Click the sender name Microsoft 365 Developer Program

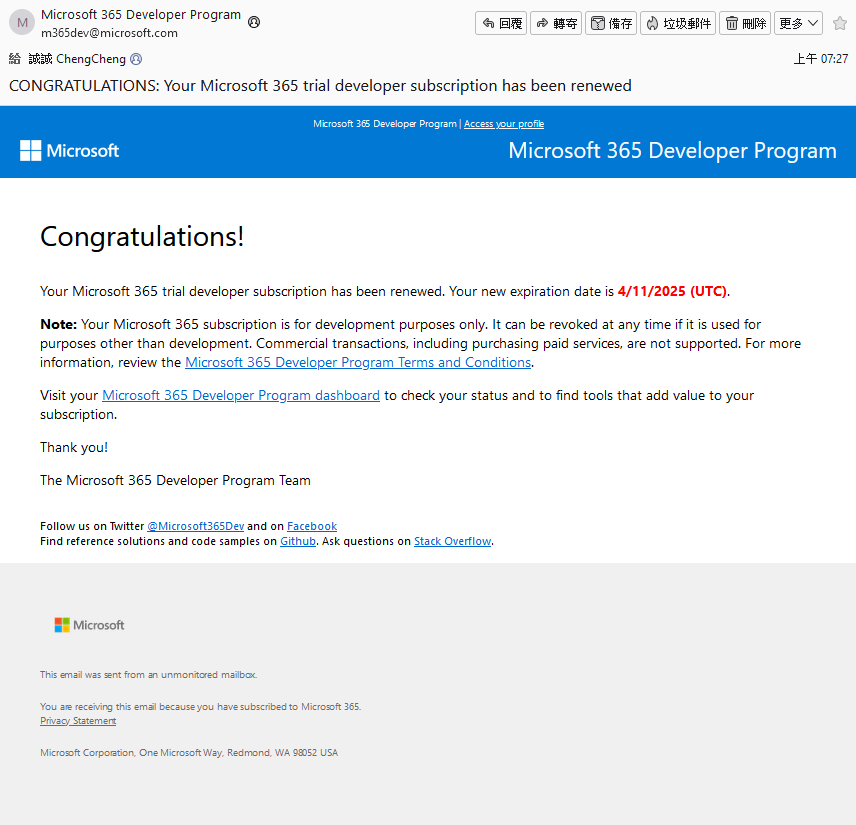tap(141, 15)
